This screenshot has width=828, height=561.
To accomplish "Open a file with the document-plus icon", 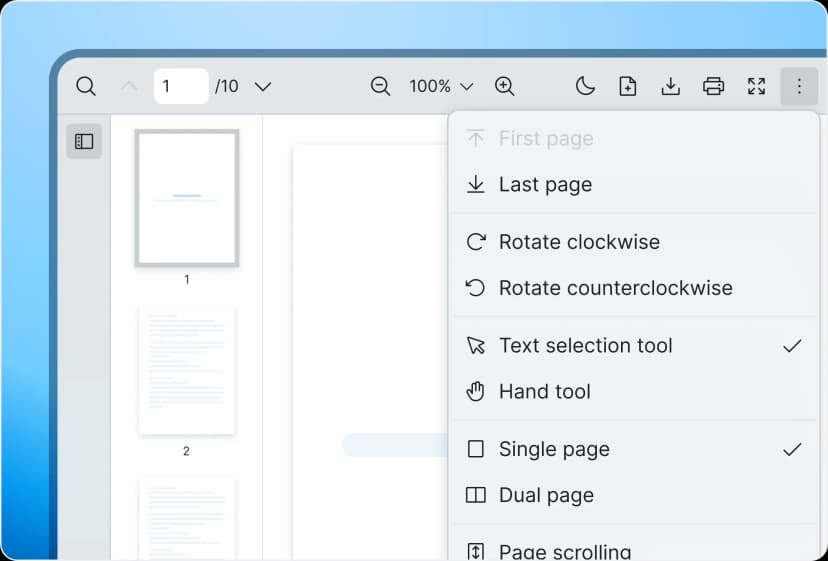I will click(x=628, y=86).
